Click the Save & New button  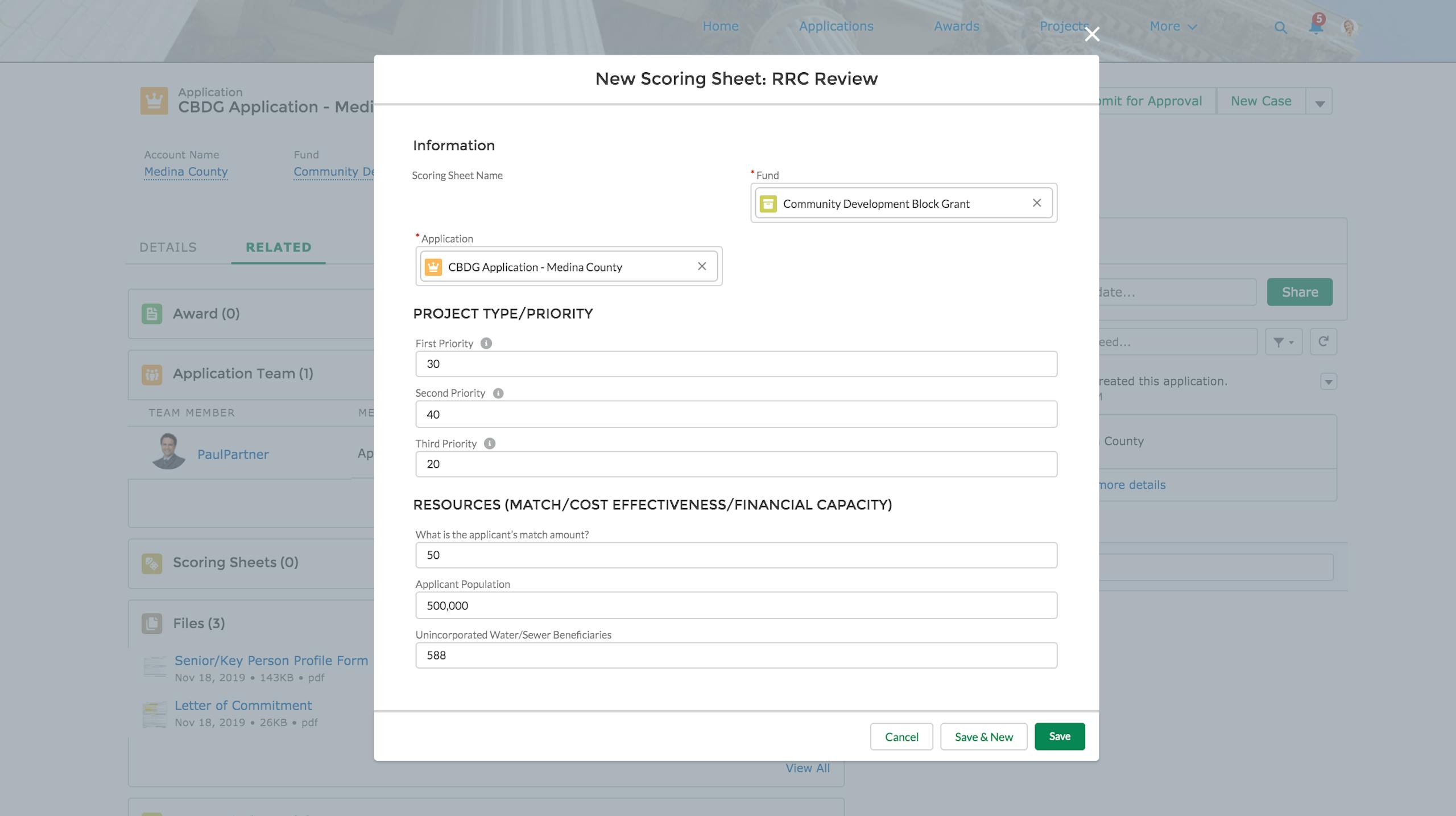click(x=983, y=736)
